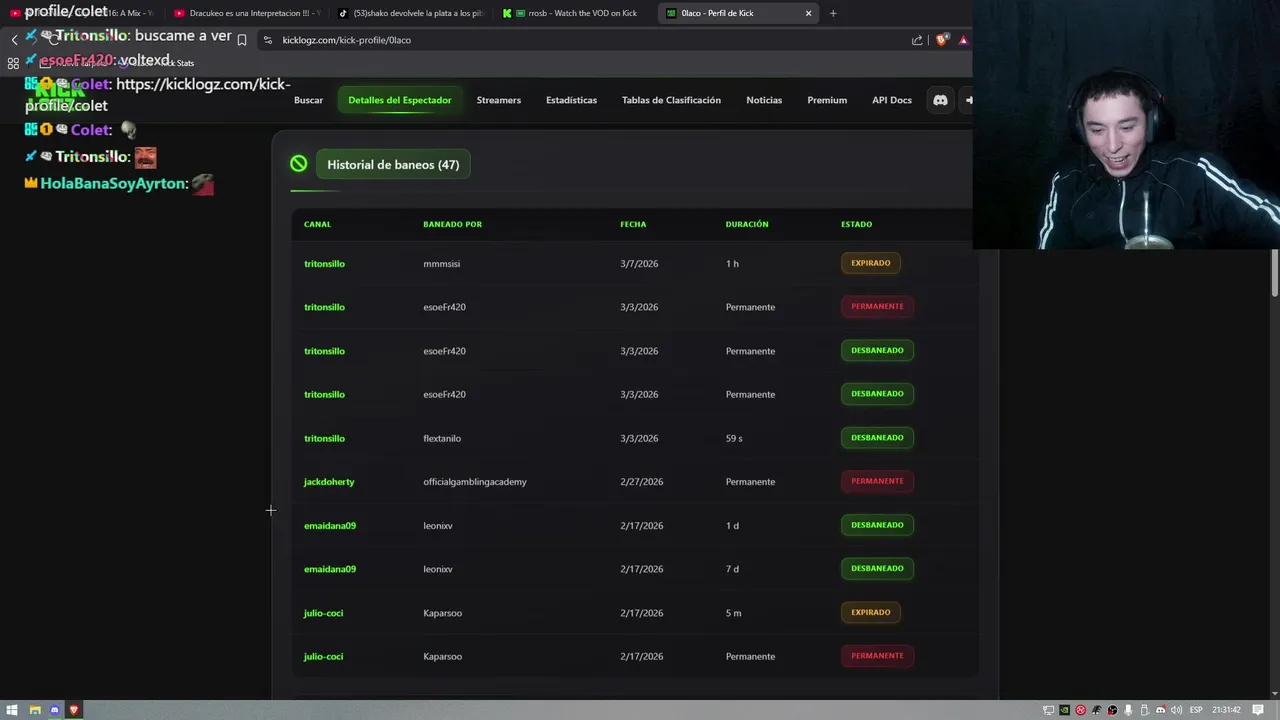Open the Noticias nav item
The image size is (1280, 720).
764,100
